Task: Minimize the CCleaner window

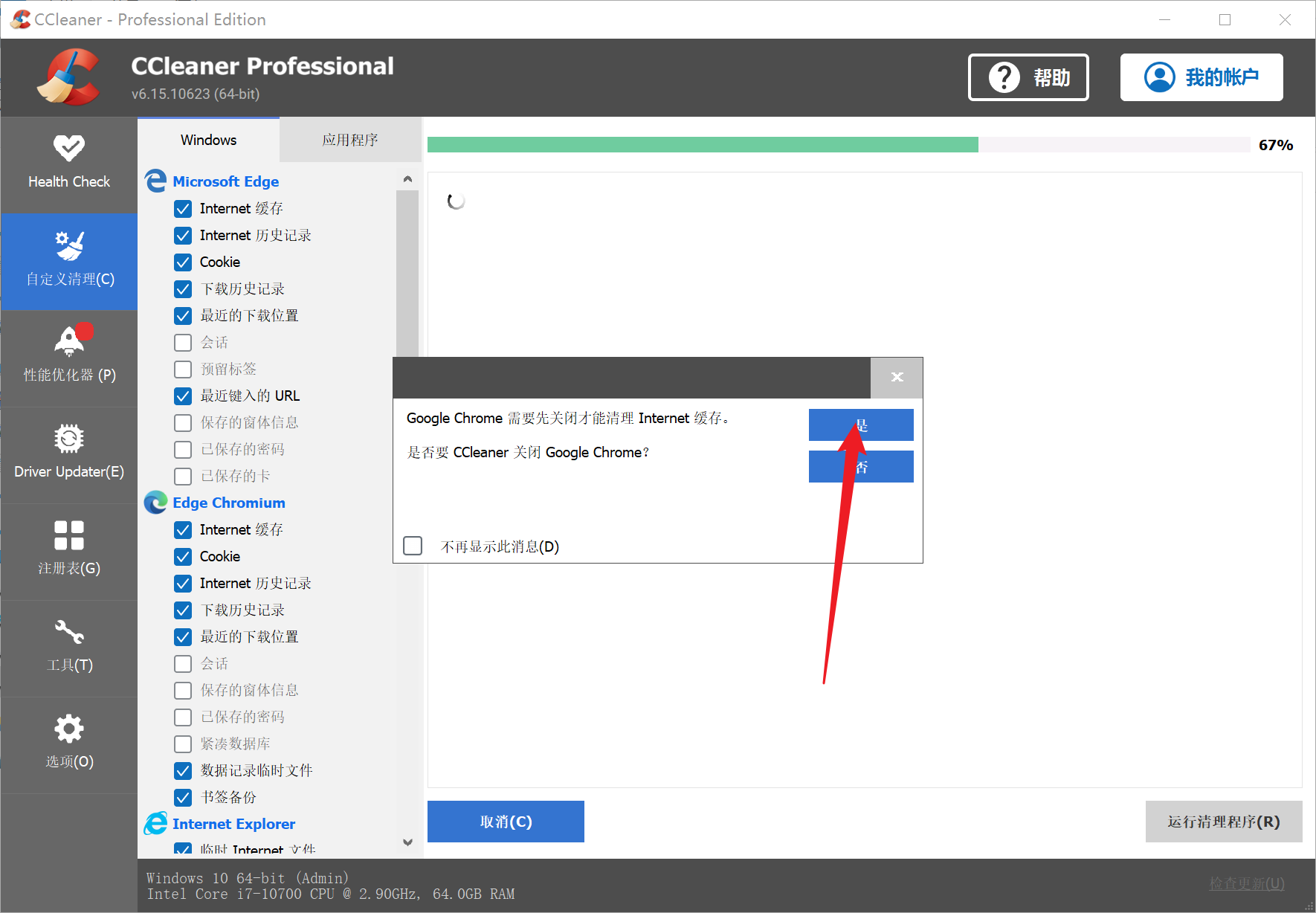Action: click(x=1164, y=19)
